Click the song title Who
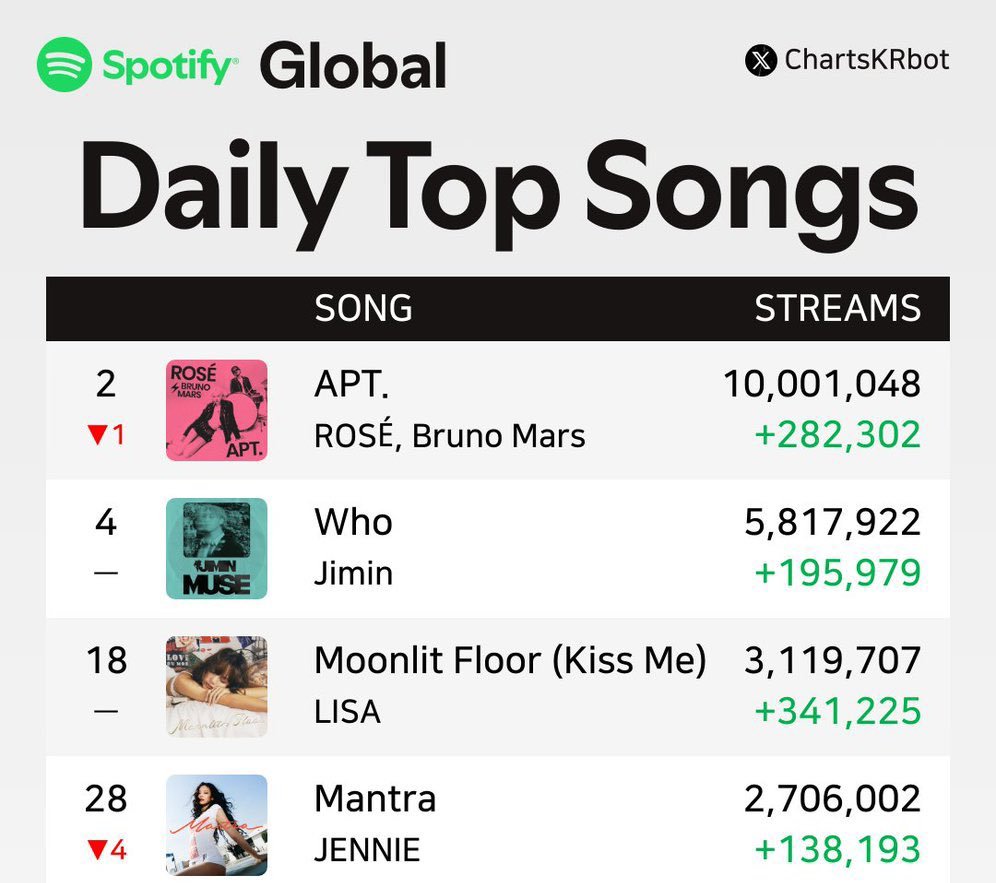The width and height of the screenshot is (996, 883). [x=353, y=522]
